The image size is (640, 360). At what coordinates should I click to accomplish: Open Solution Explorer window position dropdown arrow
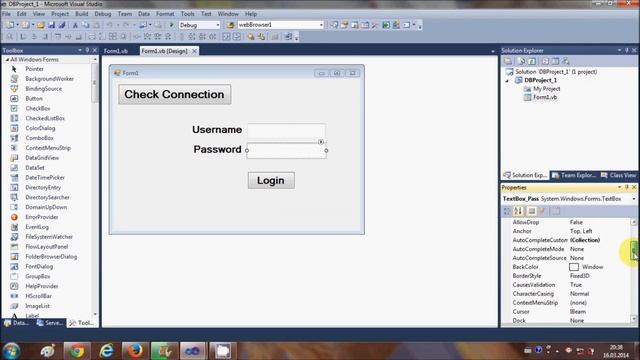pyautogui.click(x=619, y=50)
